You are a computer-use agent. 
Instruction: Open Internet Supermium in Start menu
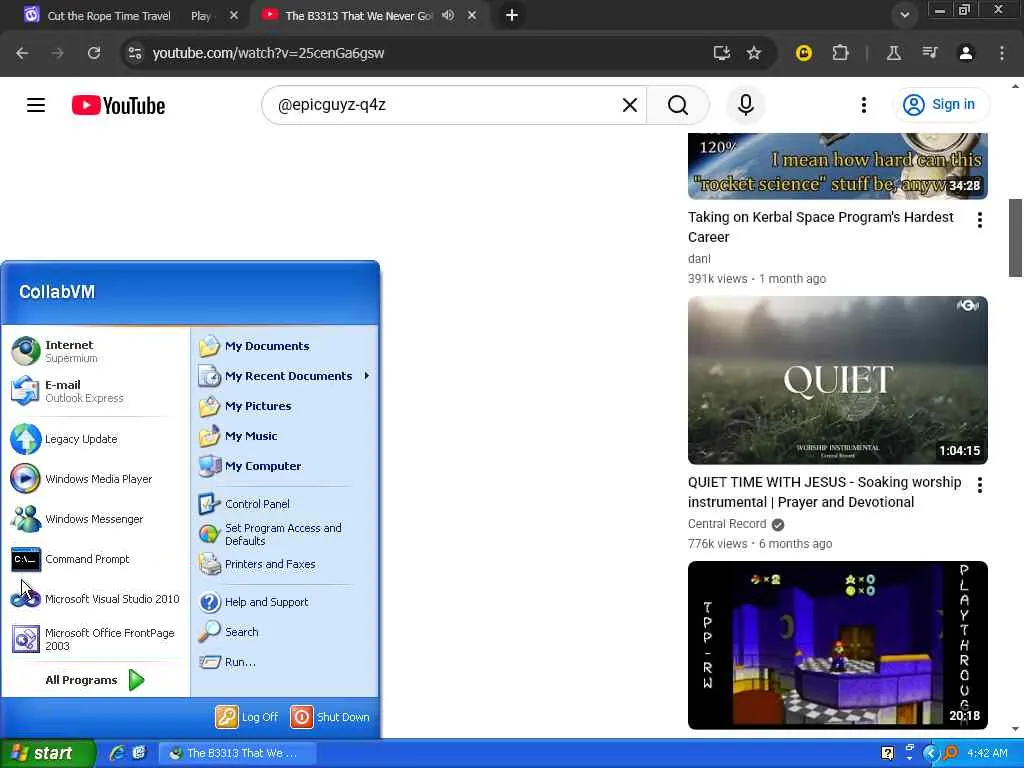tap(95, 351)
